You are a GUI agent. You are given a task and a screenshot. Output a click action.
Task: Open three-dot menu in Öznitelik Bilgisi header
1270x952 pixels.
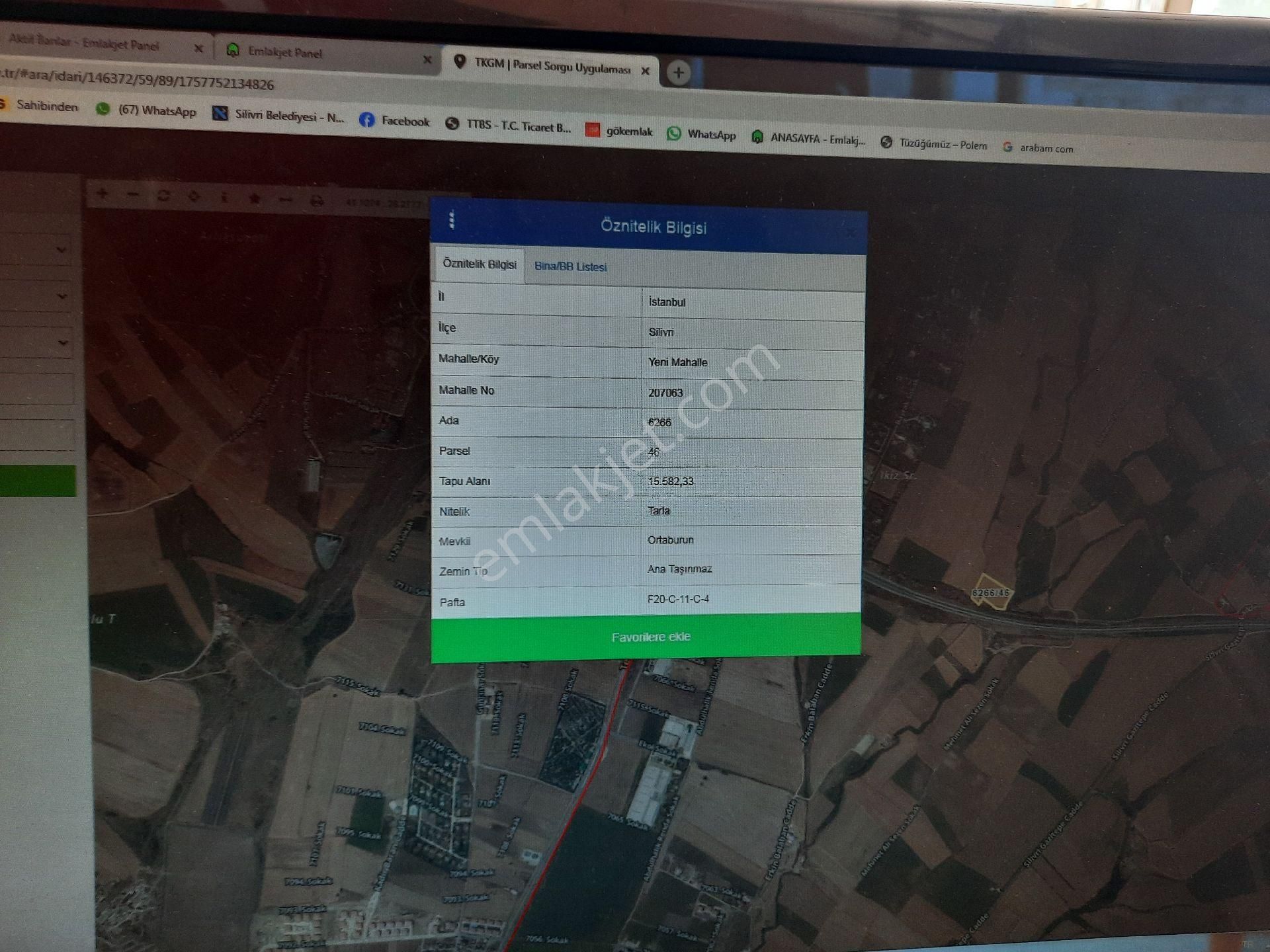452,219
